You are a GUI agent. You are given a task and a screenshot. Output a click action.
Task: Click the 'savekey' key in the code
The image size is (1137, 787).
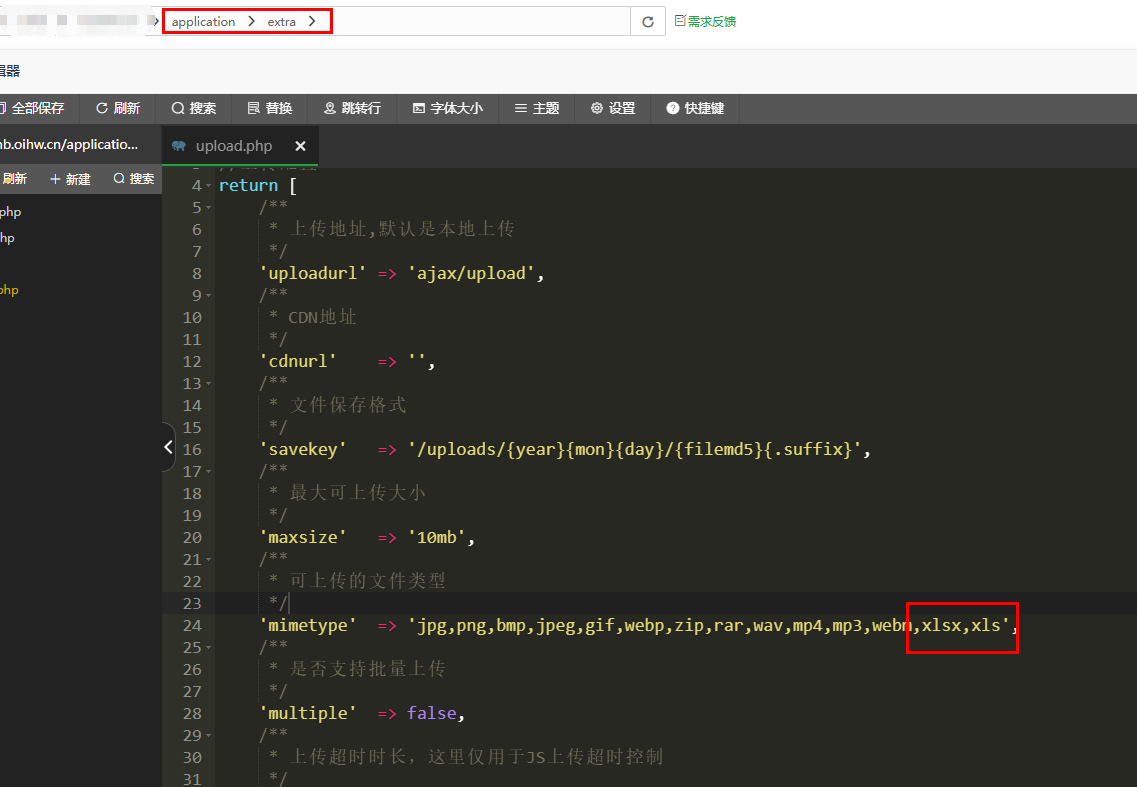click(x=303, y=450)
